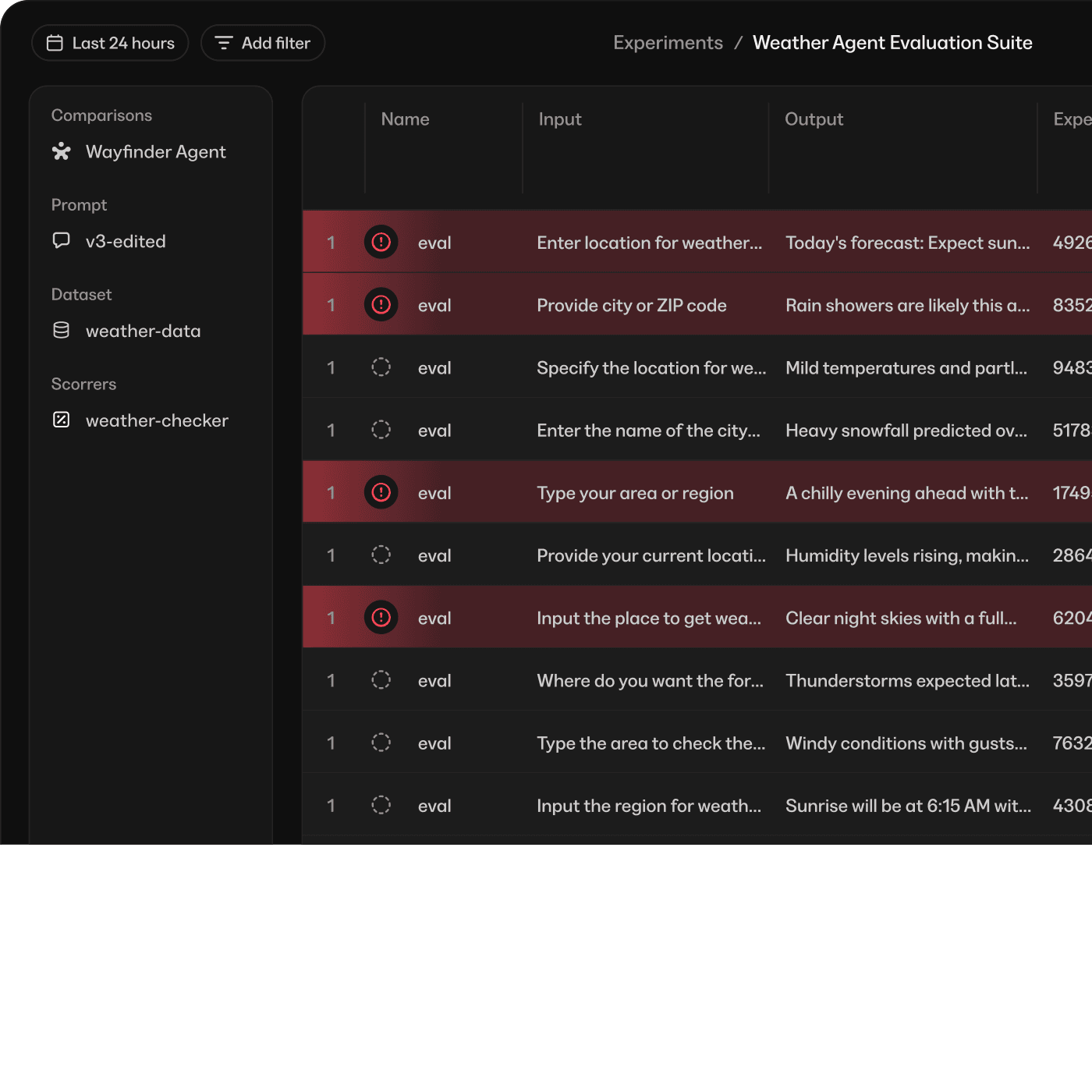
Task: Click the chat bubble icon beside v3-edited
Action: (x=61, y=240)
